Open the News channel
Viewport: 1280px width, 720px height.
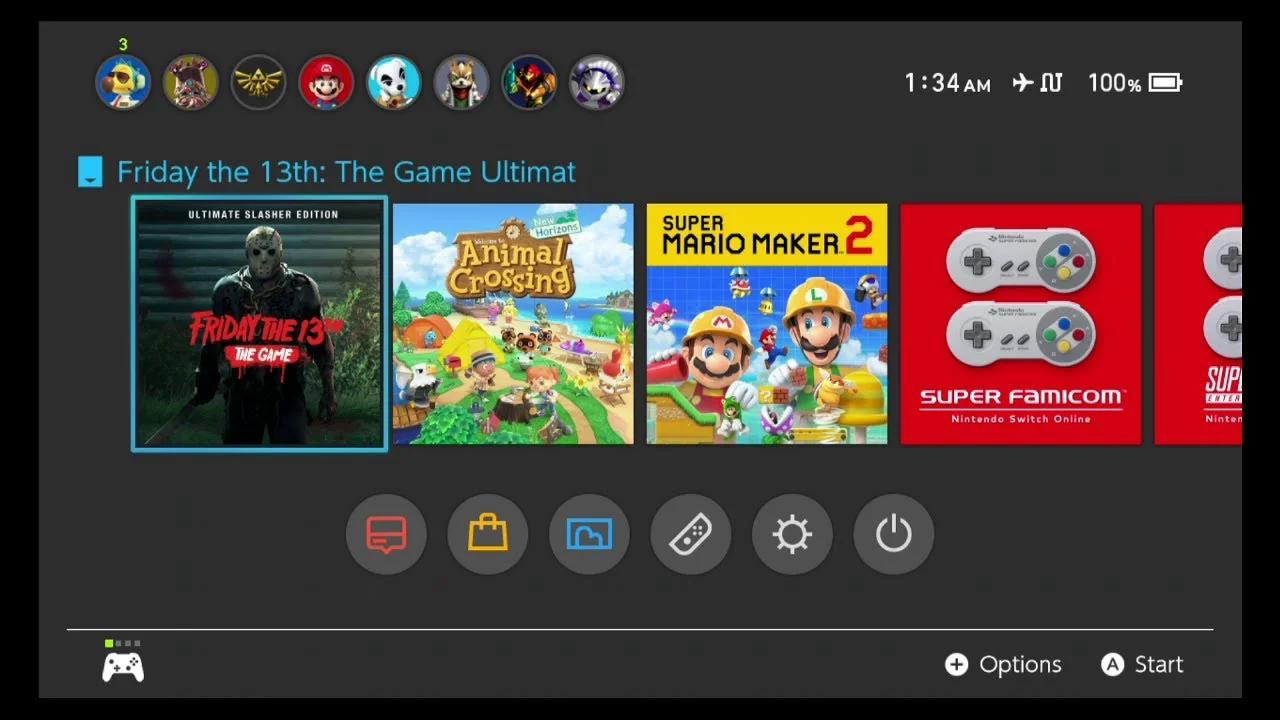(386, 534)
